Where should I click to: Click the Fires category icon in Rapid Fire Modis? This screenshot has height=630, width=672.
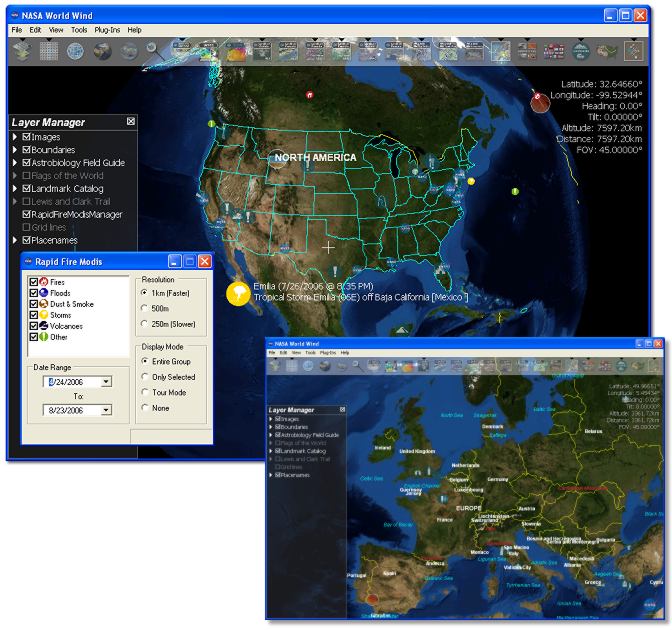(x=44, y=282)
